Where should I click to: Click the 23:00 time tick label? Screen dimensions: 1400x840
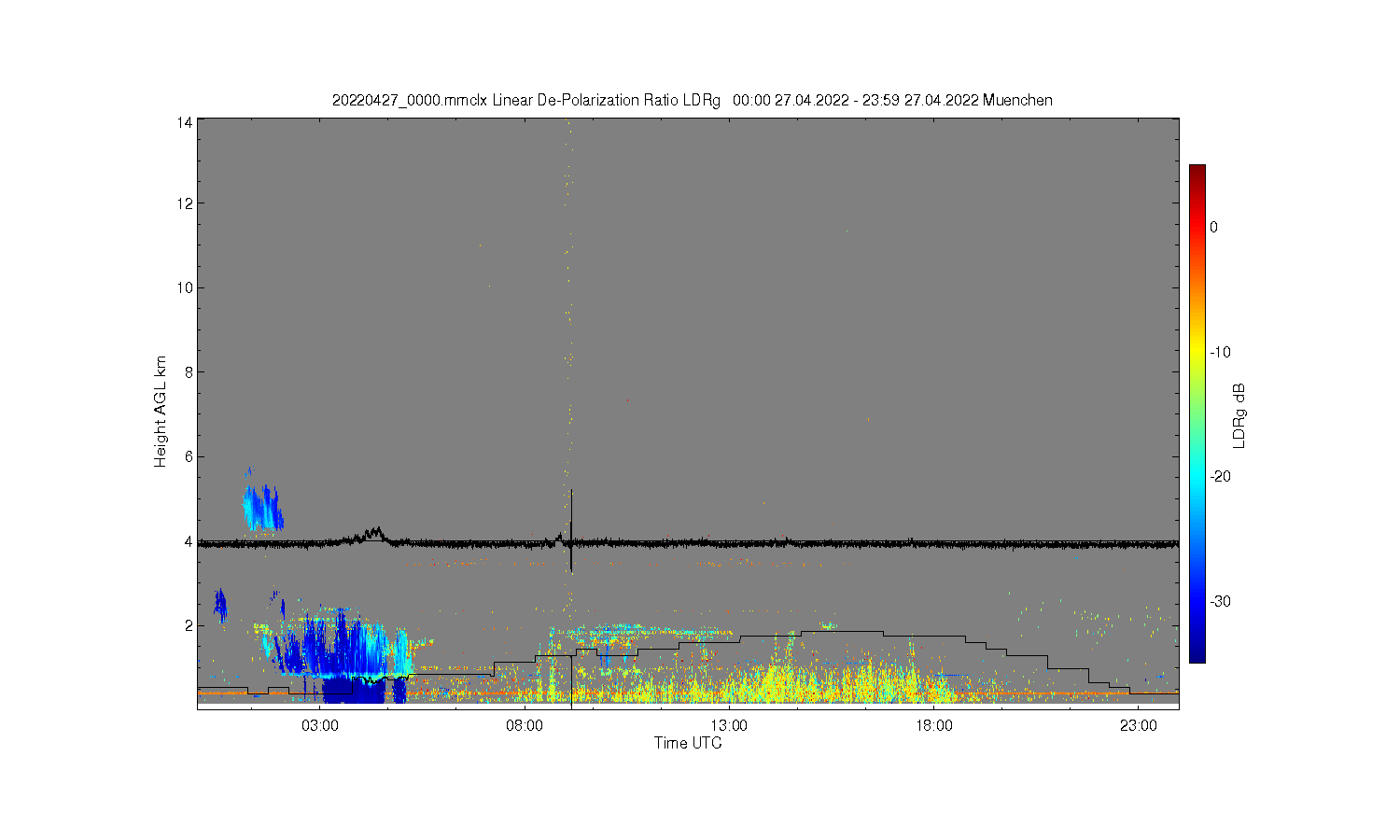pyautogui.click(x=1138, y=725)
